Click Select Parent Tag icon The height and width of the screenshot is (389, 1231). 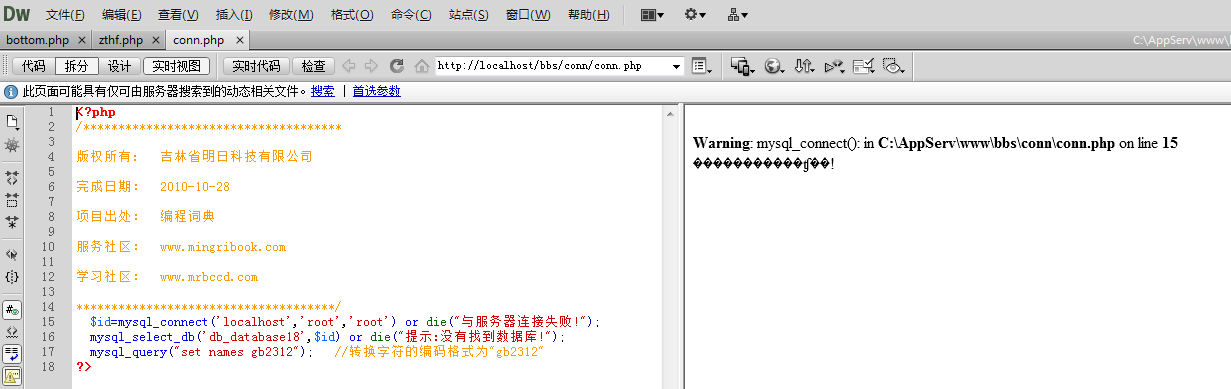click(12, 254)
